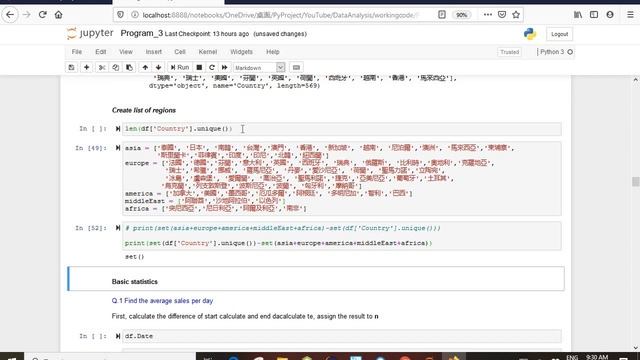Click the Basic statistics markdown cell

pyautogui.click(x=316, y=279)
